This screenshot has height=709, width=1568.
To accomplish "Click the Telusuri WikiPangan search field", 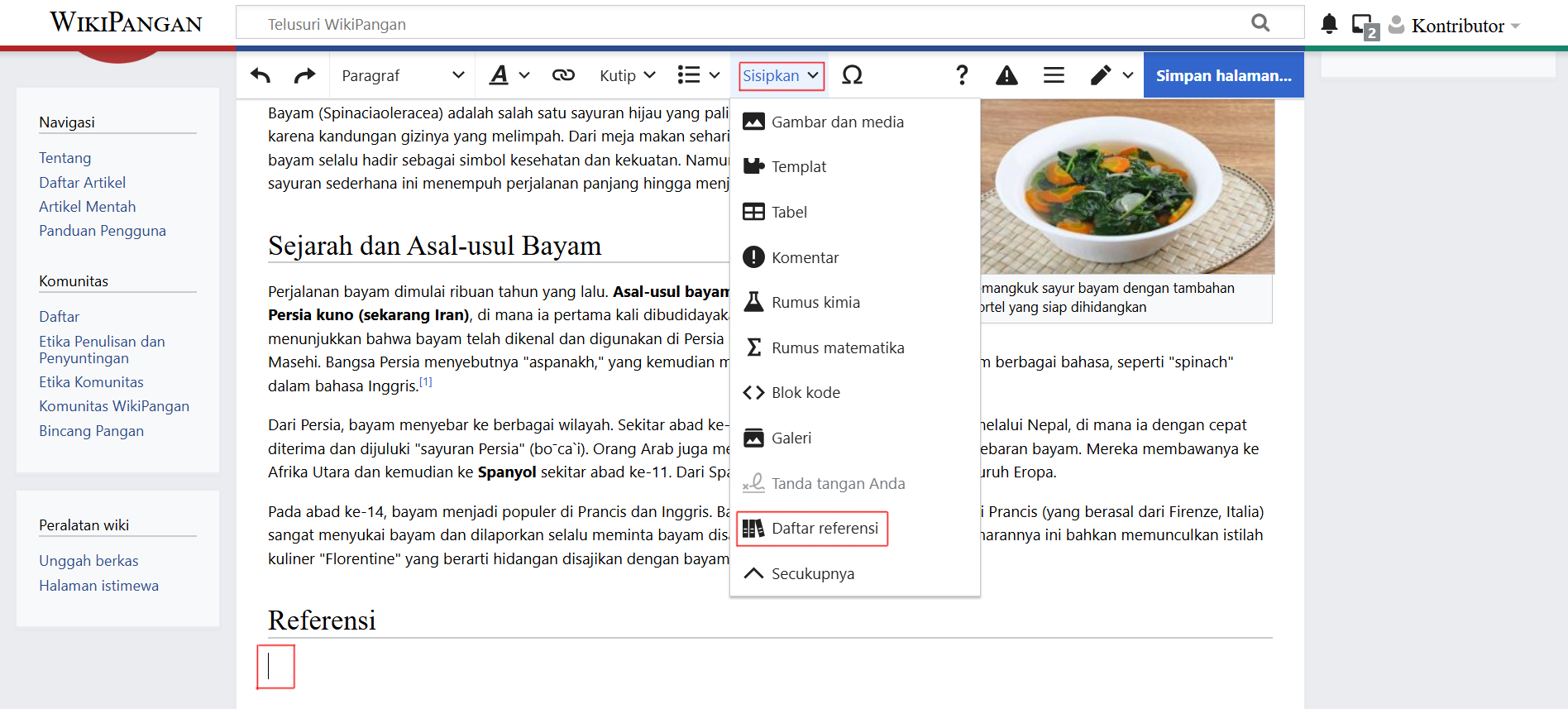I will click(x=744, y=24).
